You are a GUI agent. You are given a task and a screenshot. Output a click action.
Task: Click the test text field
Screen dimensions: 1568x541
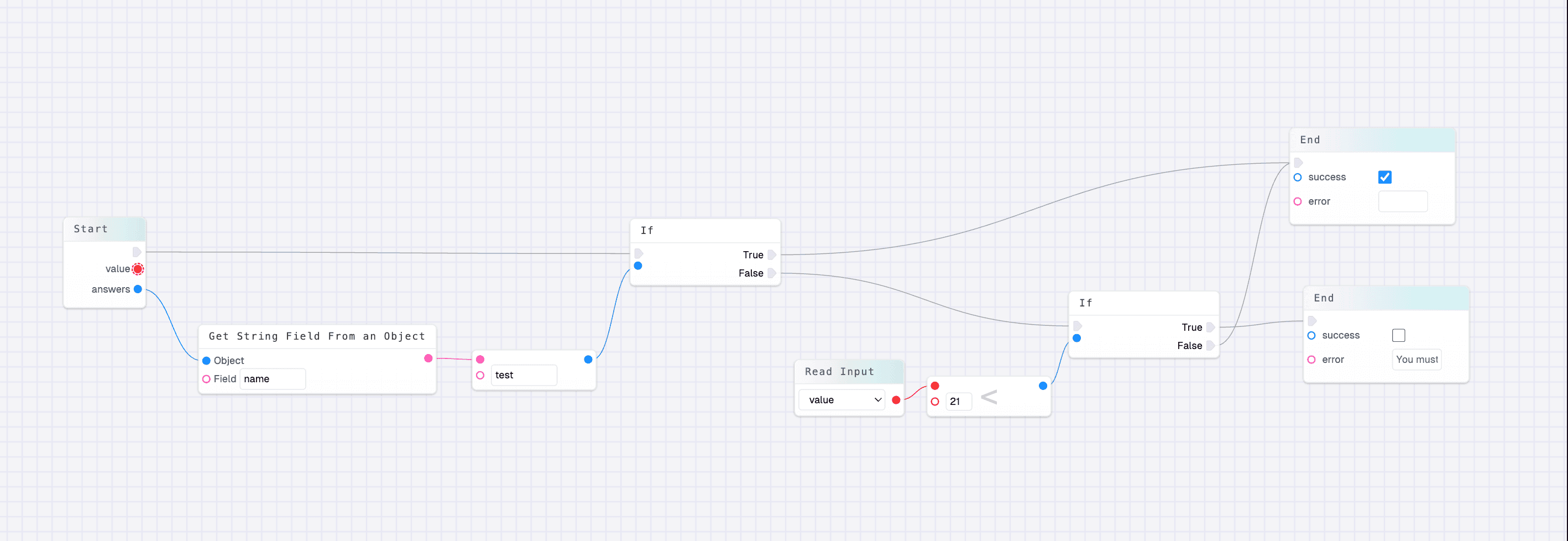click(524, 374)
